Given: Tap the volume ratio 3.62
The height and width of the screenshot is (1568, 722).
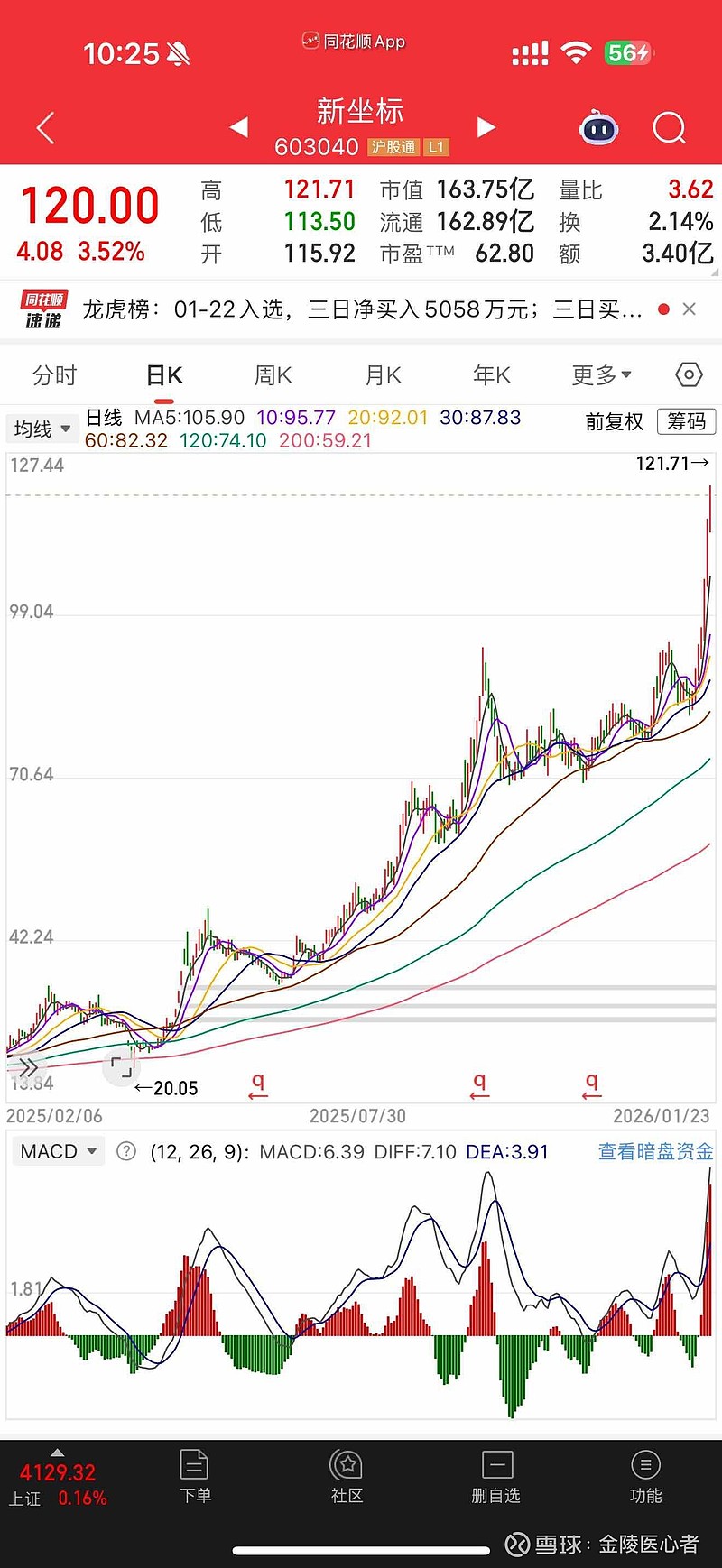Looking at the screenshot, I should point(690,189).
